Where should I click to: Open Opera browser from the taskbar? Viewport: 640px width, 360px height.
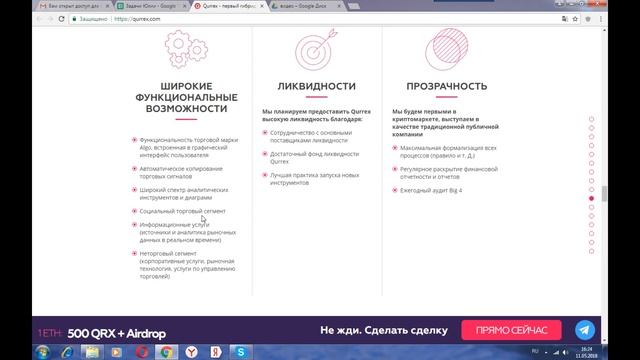[142, 352]
